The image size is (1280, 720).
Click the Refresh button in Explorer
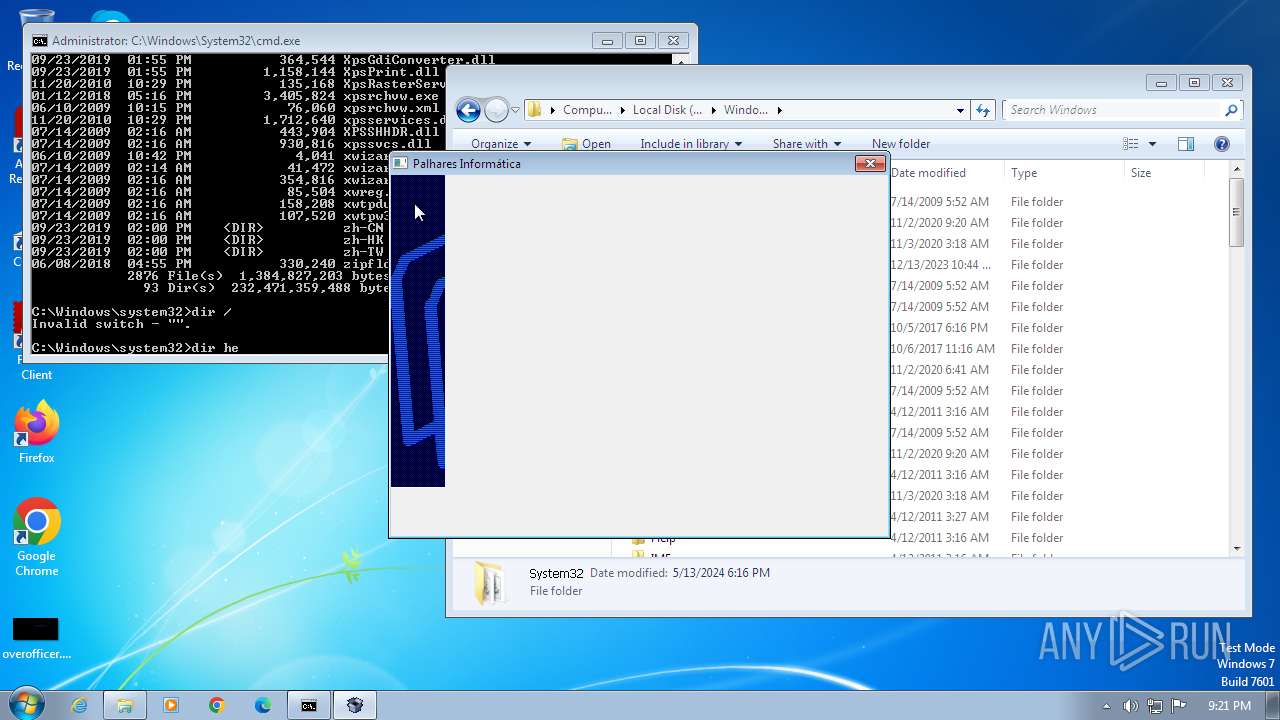(983, 111)
